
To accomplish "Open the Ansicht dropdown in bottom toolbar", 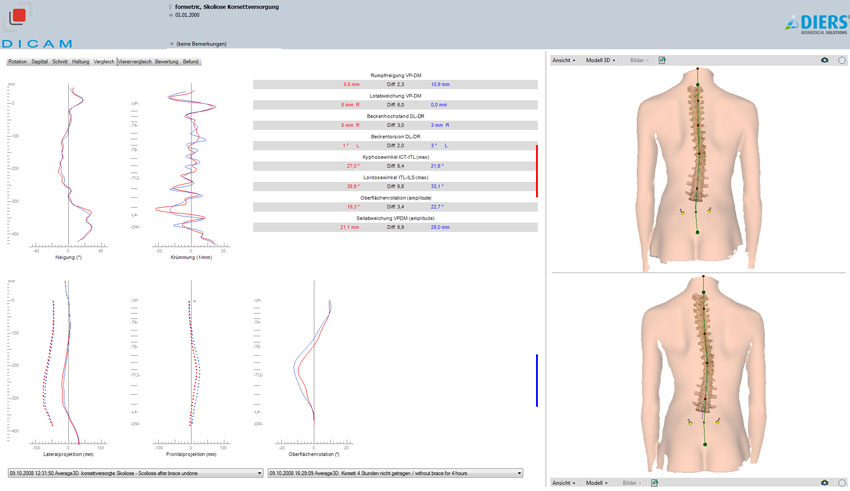I will pos(565,482).
